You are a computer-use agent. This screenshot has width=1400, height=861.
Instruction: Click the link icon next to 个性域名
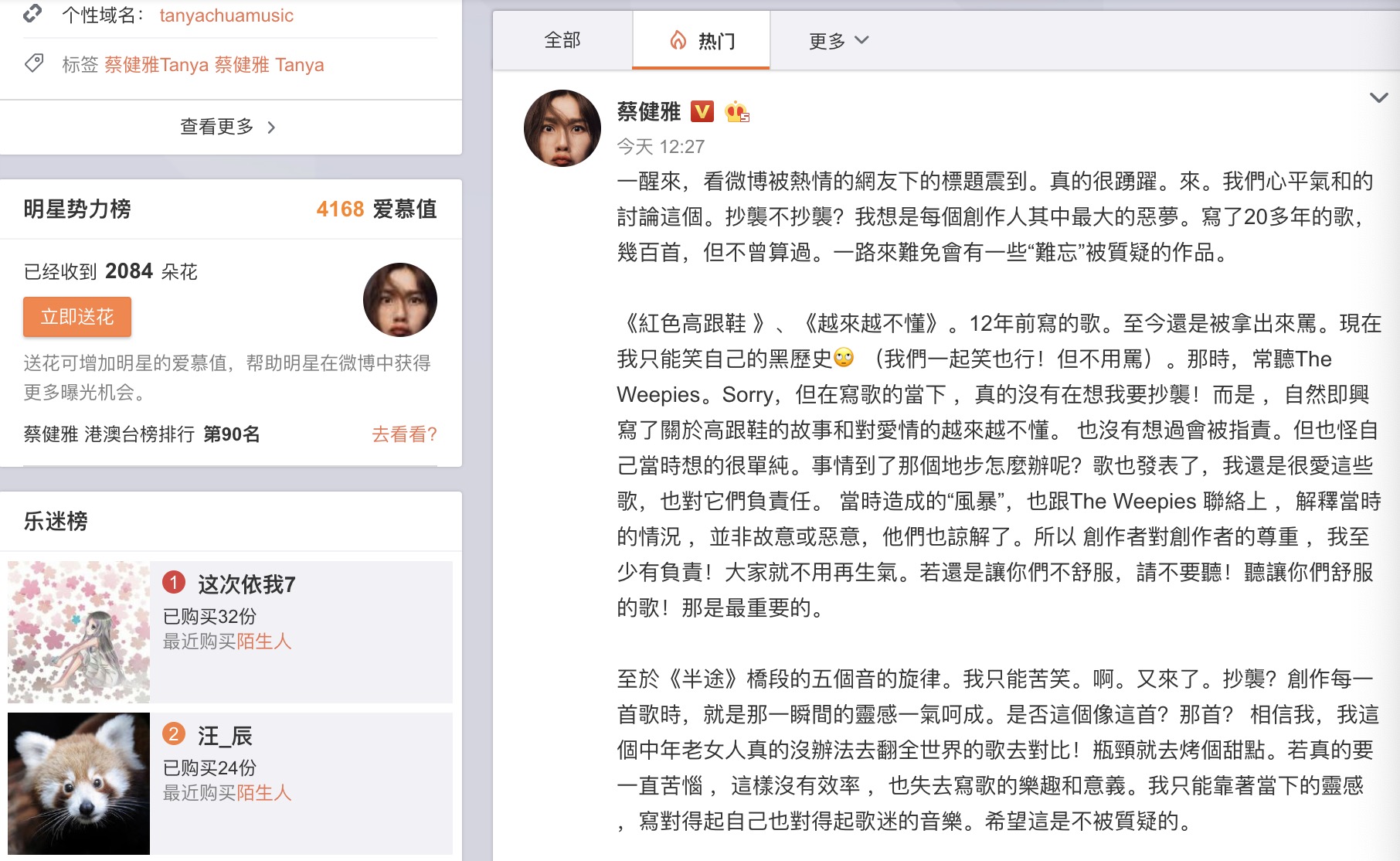tap(32, 14)
